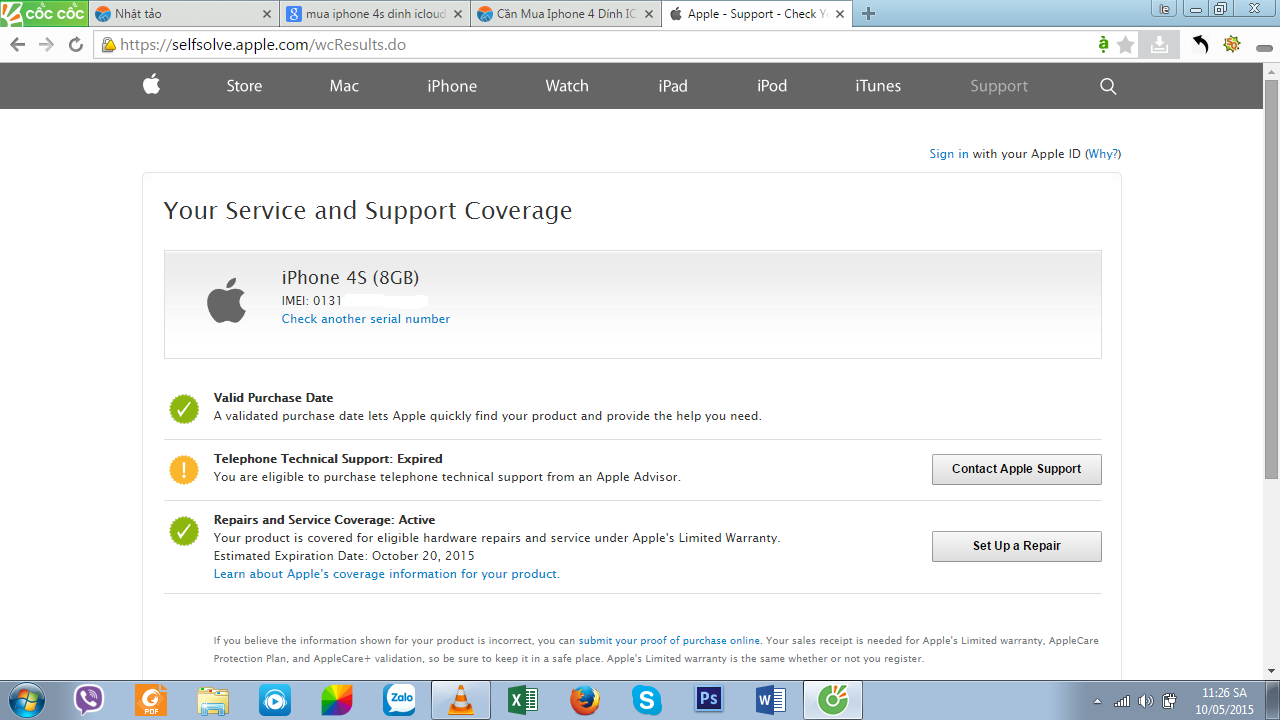Launch Firefox from the taskbar
Image resolution: width=1280 pixels, height=720 pixels.
pos(585,700)
